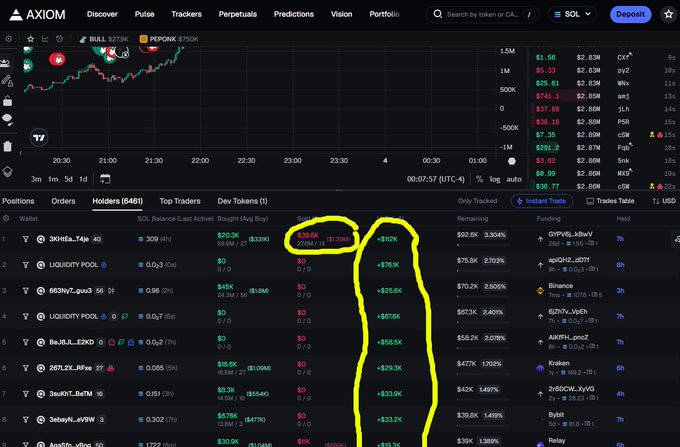Click the chart icon in the watchlist bar
This screenshot has height=447, width=680.
click(45, 39)
